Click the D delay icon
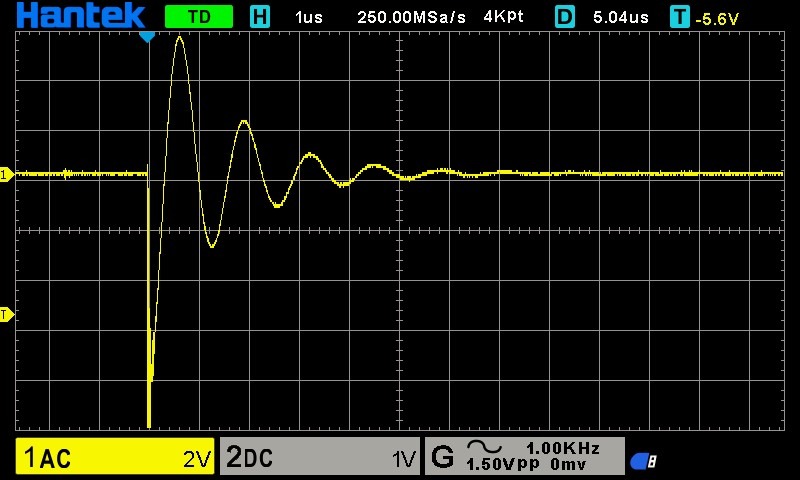The height and width of the screenshot is (480, 800). 565,17
